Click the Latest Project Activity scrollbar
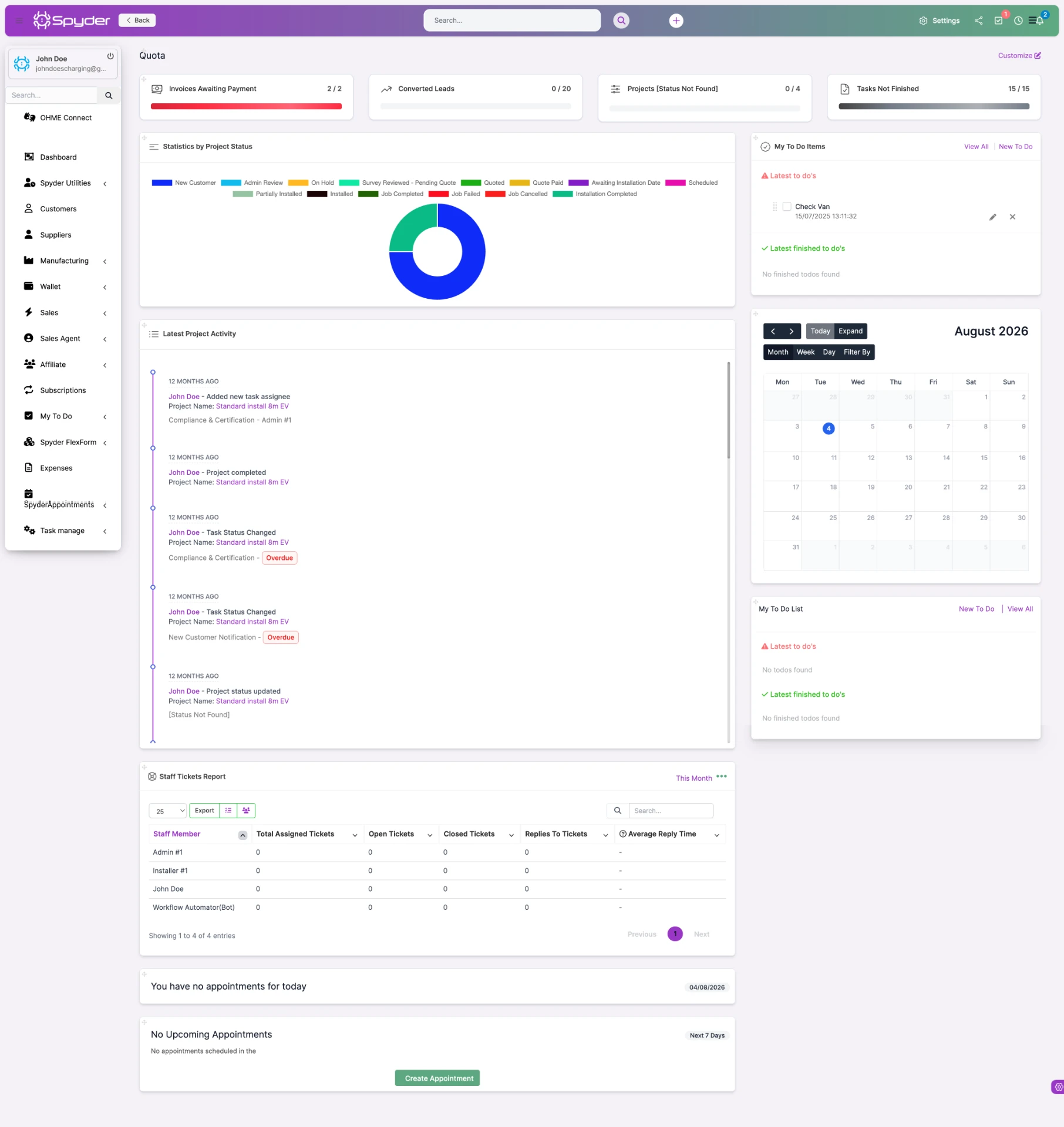The width and height of the screenshot is (1064, 1127). click(729, 410)
